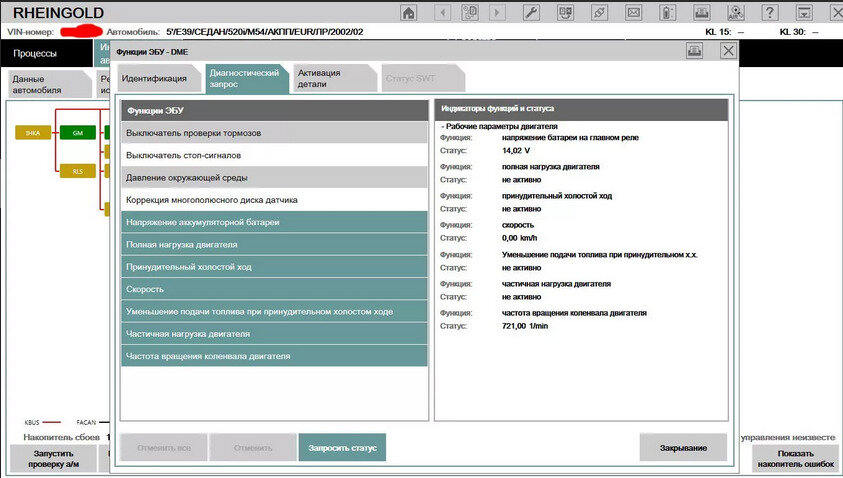
Task: Click the forward arrow toolbar button
Action: (x=497, y=12)
